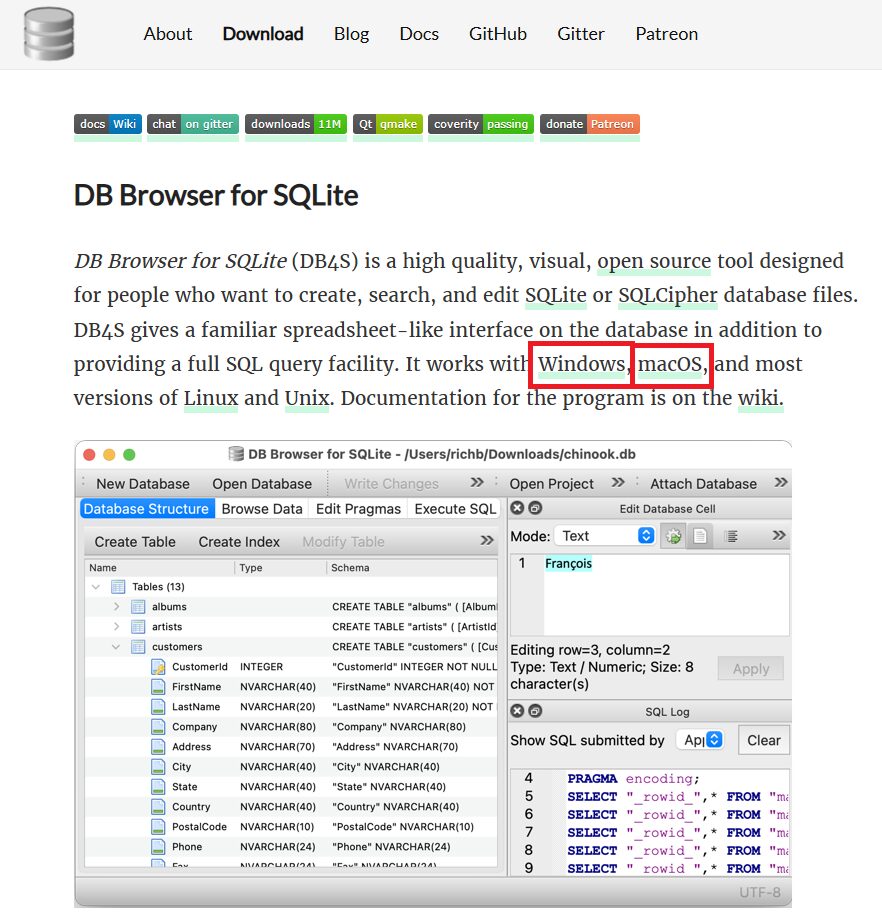Click the docs Wiki badge
Viewport: 882px width, 924px height.
(108, 124)
